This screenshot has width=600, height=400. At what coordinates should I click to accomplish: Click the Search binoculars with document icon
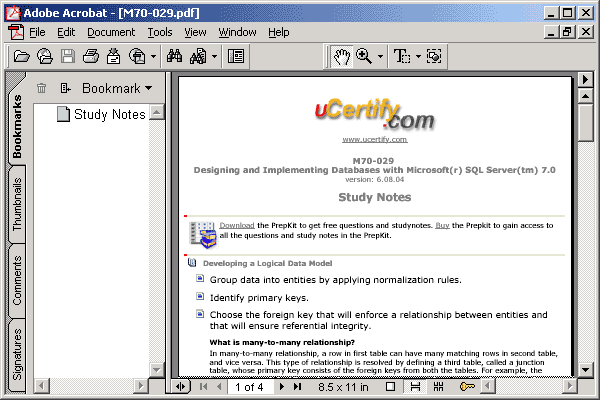198,56
